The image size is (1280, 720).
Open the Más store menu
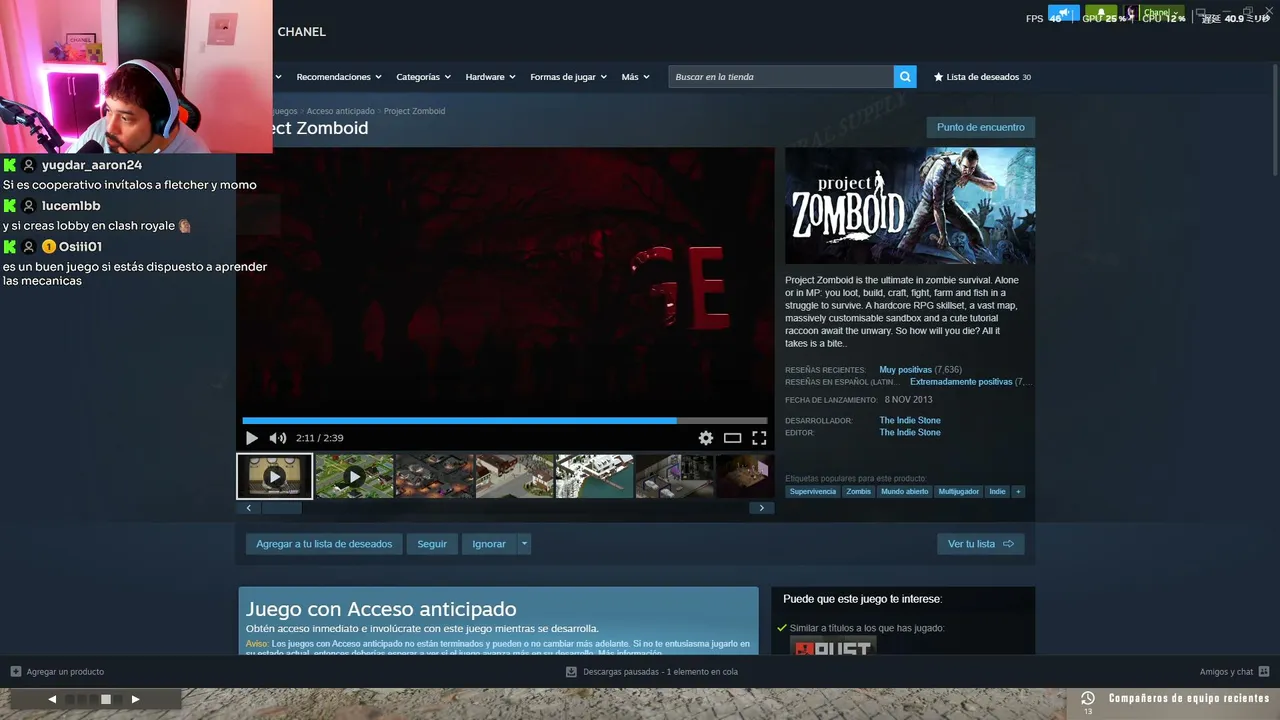tap(635, 77)
